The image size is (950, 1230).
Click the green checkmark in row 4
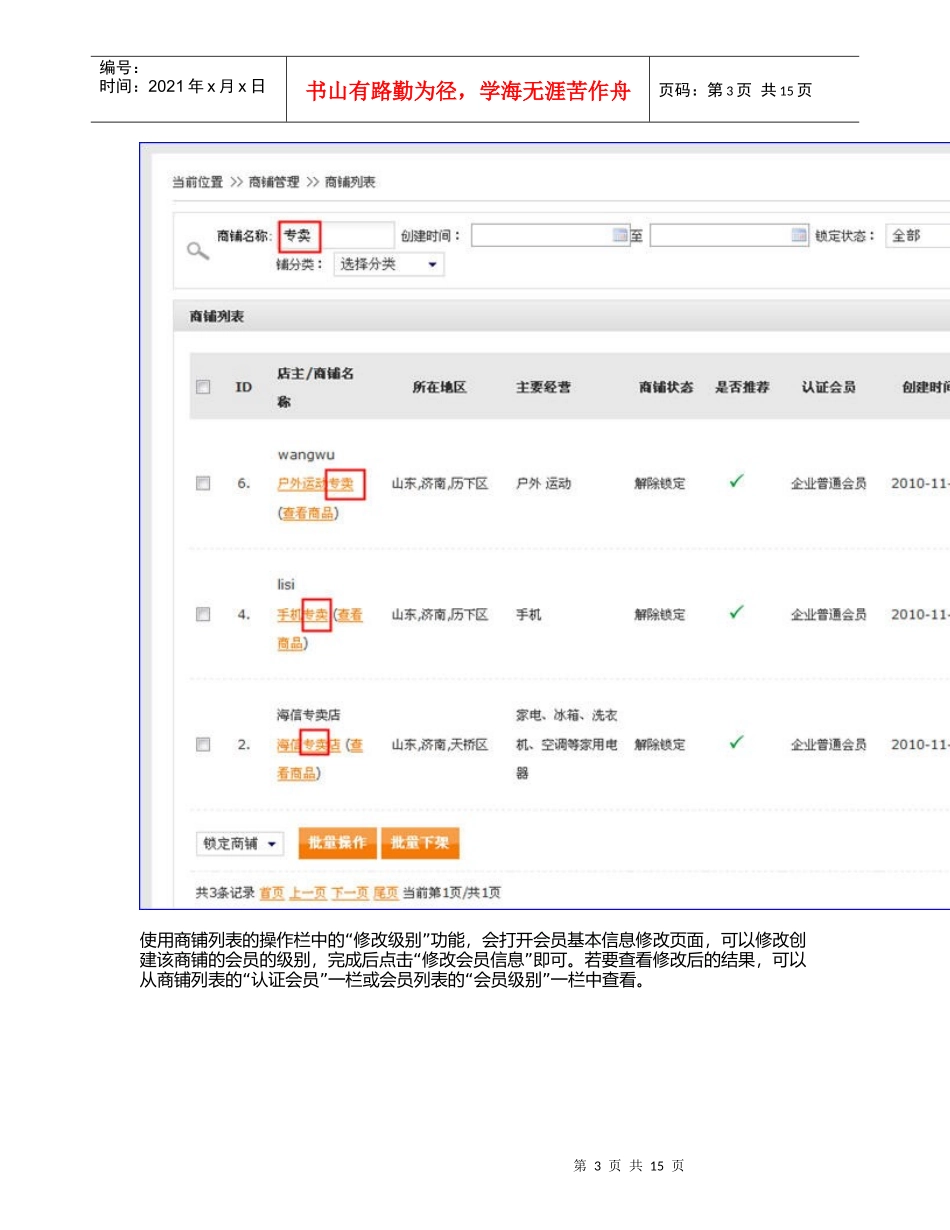click(736, 612)
